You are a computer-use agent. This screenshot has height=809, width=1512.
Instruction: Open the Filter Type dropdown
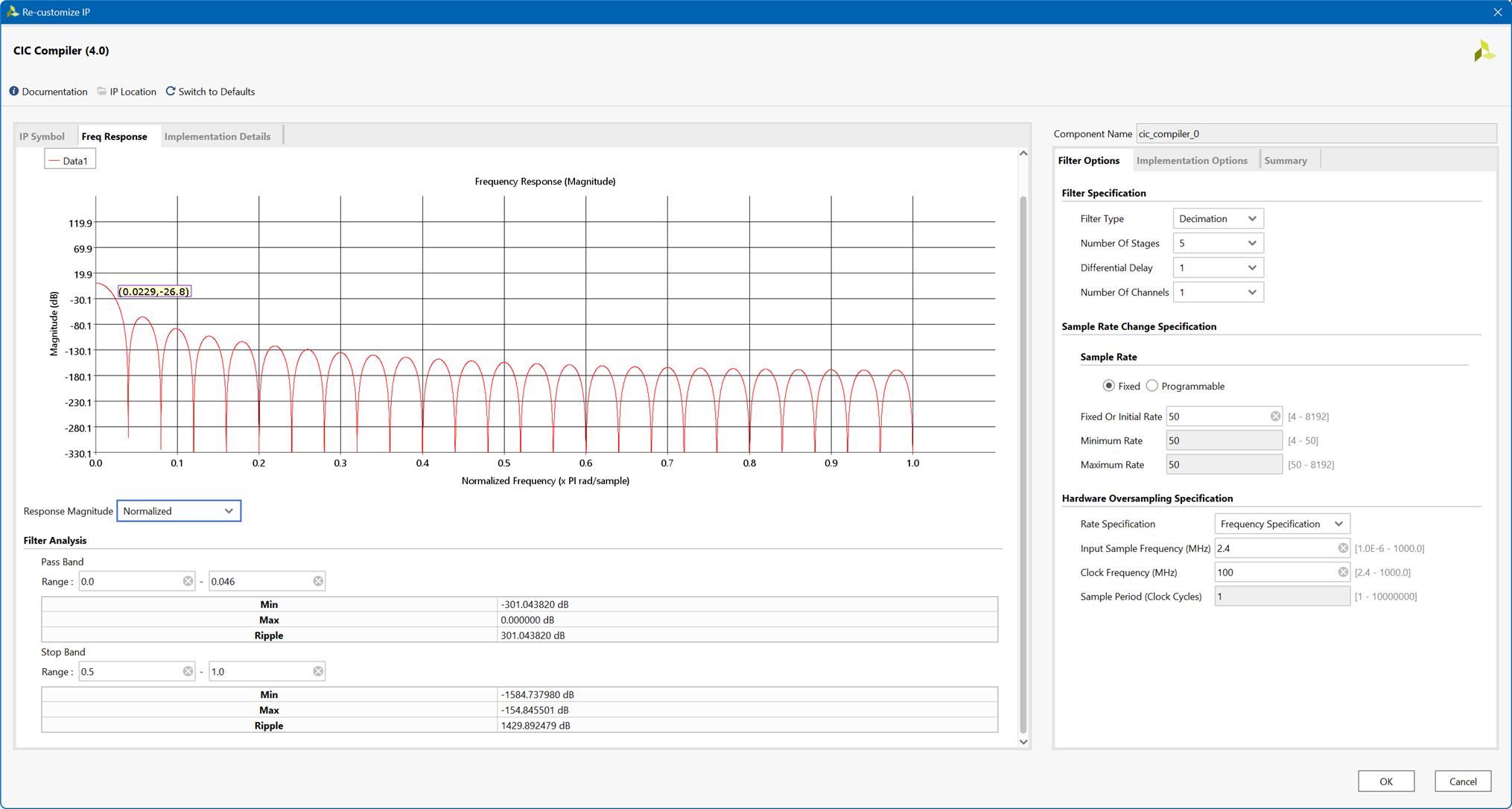(x=1218, y=218)
